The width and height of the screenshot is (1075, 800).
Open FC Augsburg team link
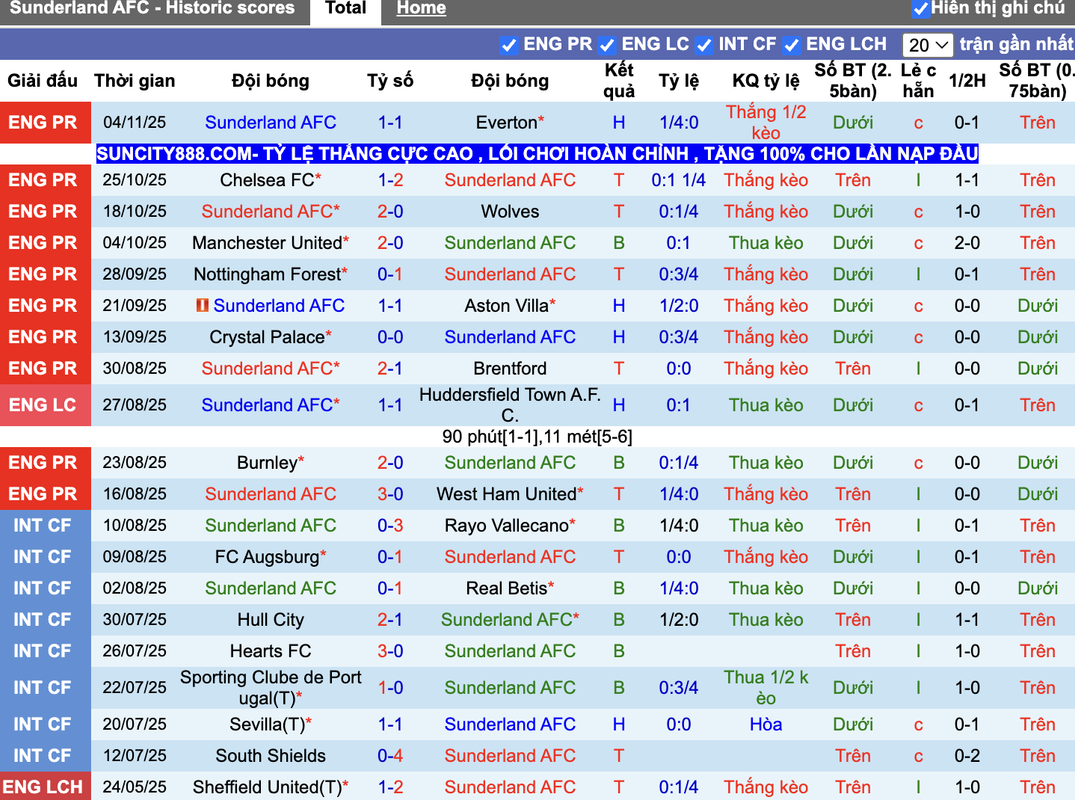point(267,557)
